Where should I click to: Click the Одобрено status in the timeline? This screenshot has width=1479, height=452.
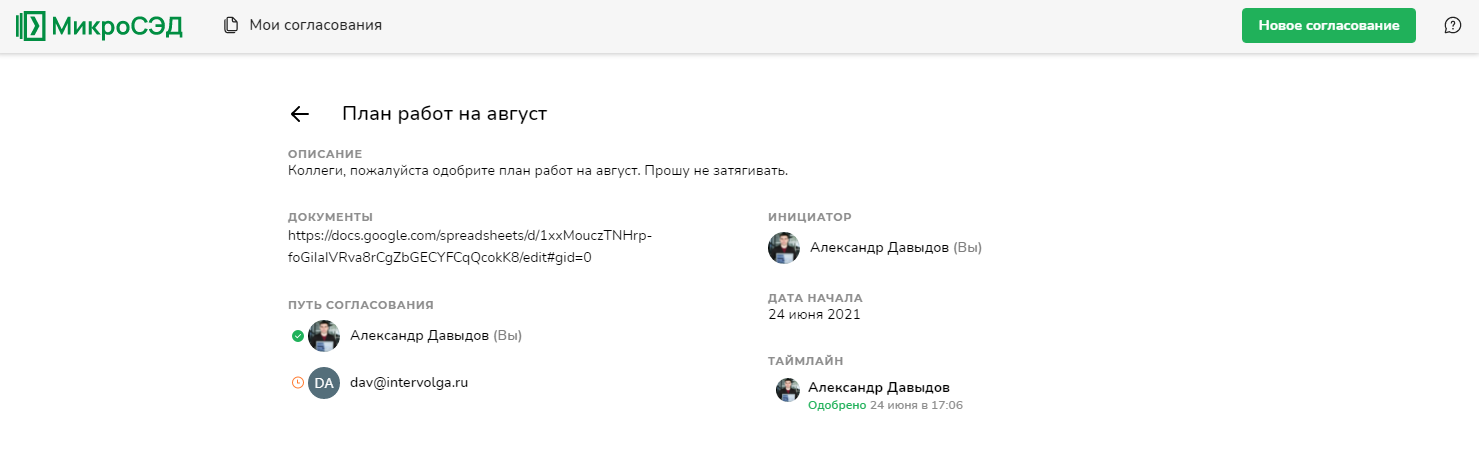(x=836, y=406)
